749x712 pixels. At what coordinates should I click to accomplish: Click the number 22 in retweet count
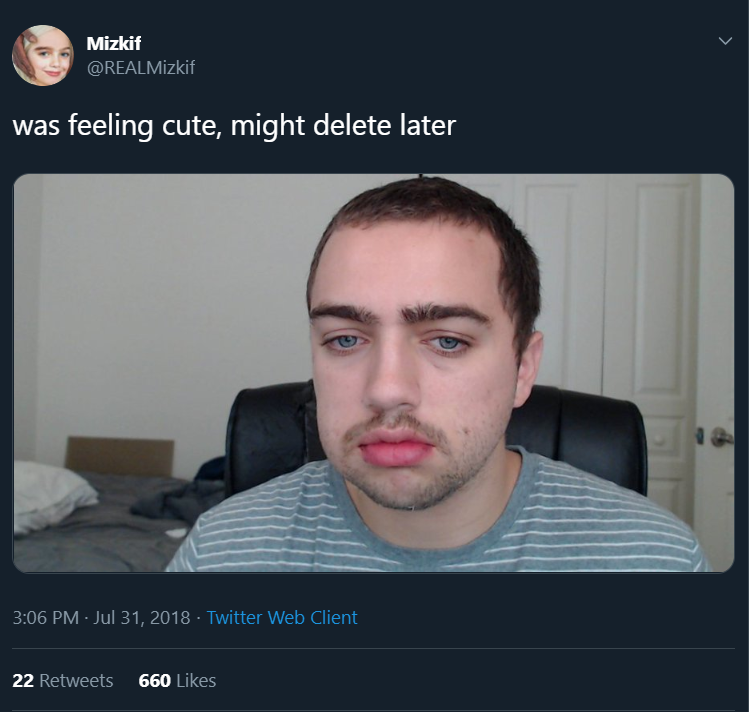(x=23, y=680)
